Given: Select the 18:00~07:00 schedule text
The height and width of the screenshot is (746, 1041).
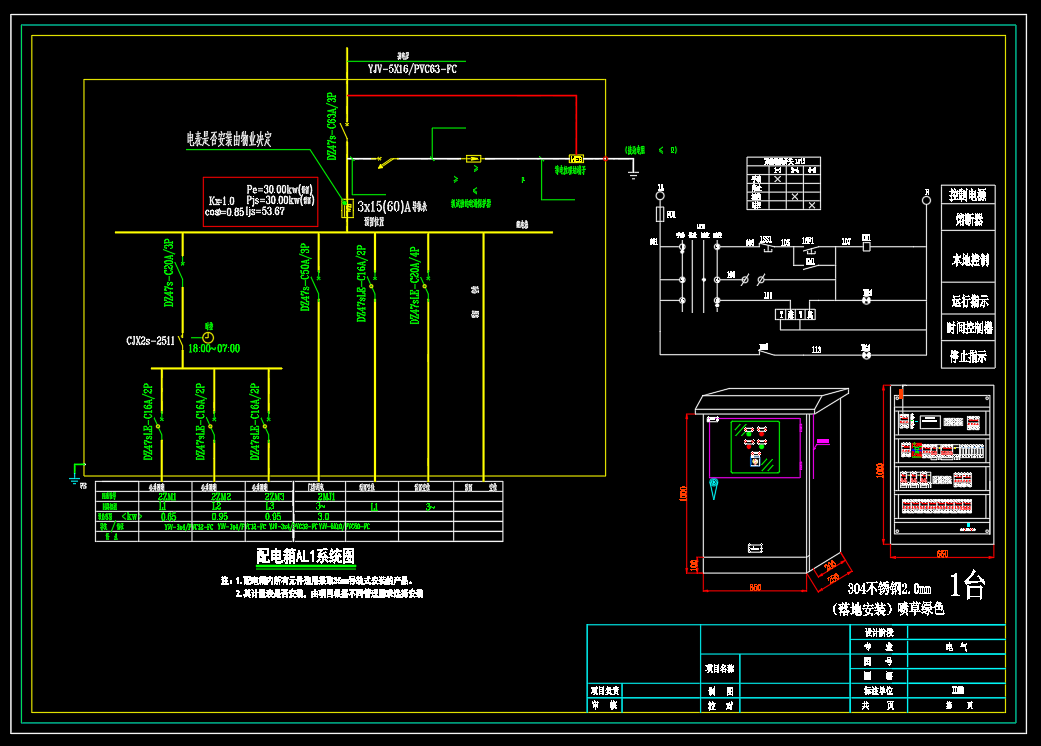Looking at the screenshot, I should pyautogui.click(x=214, y=348).
